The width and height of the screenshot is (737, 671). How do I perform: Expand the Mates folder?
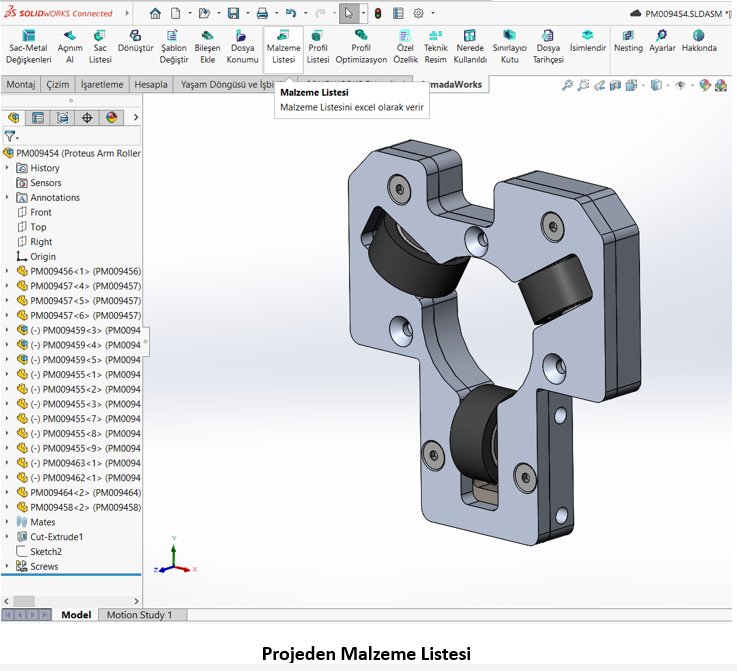[7, 522]
